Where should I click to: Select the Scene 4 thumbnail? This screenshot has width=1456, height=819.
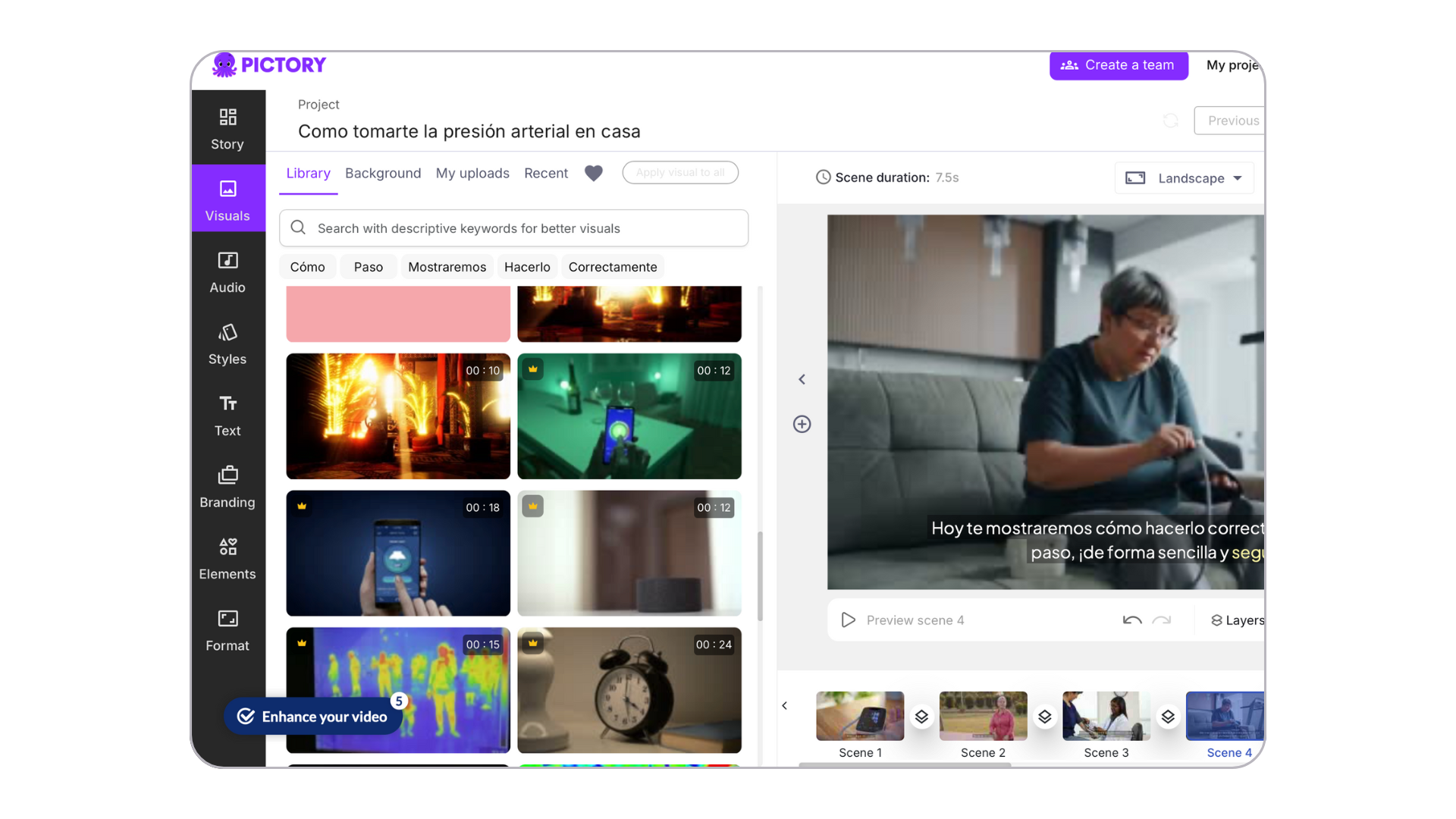tap(1225, 716)
